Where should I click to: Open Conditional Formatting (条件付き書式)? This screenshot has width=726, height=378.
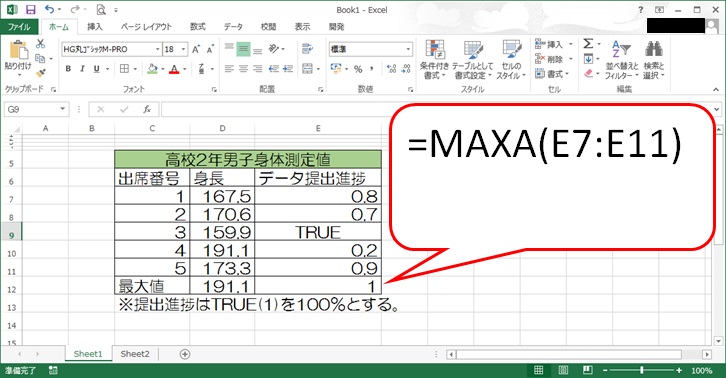pyautogui.click(x=434, y=59)
